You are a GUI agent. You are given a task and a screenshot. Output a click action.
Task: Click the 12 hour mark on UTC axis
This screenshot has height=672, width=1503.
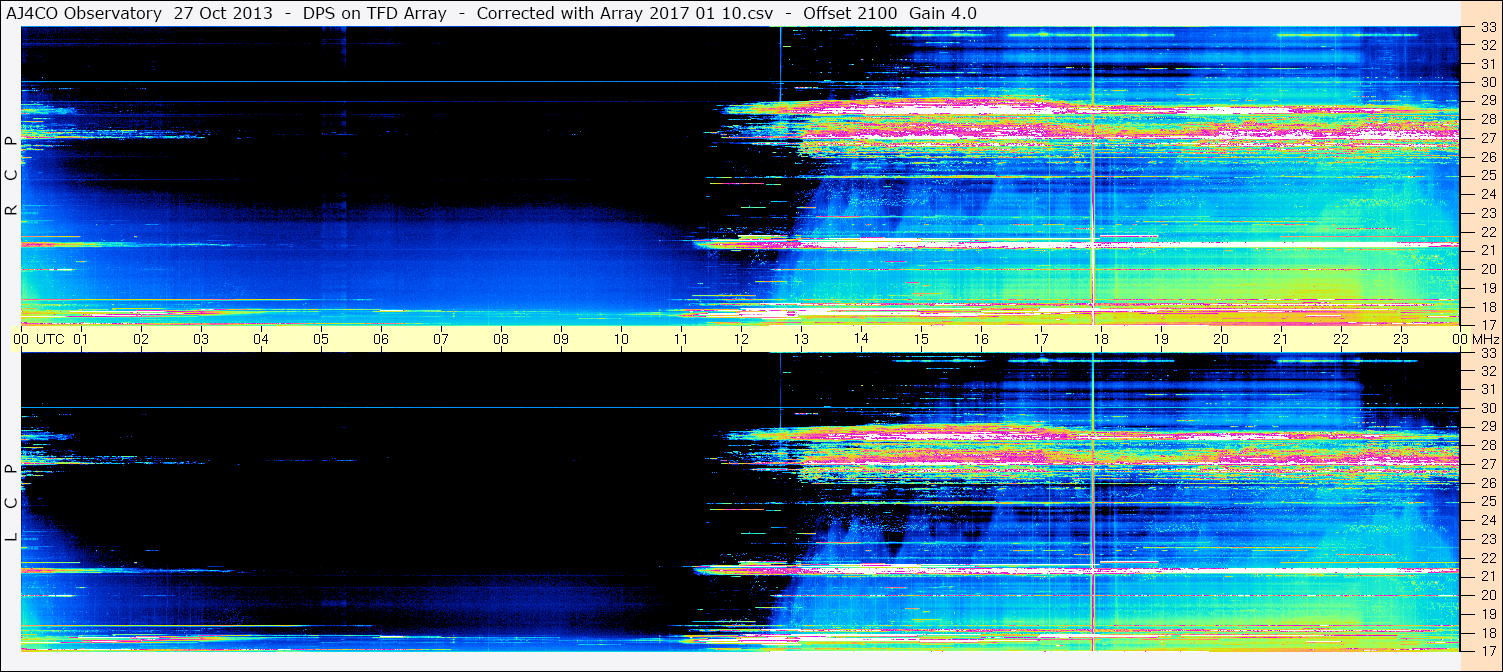(741, 339)
